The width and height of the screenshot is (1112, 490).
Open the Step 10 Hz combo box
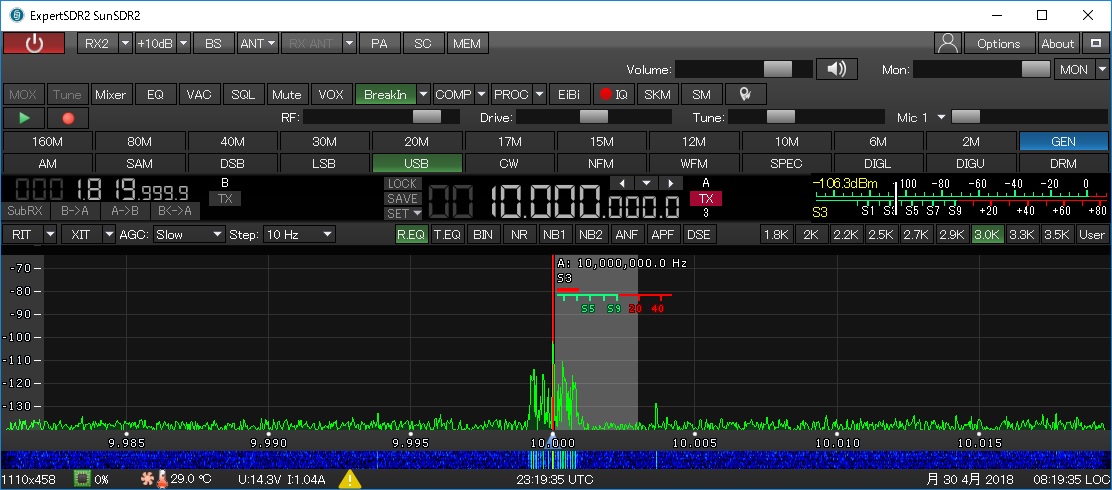coord(299,235)
